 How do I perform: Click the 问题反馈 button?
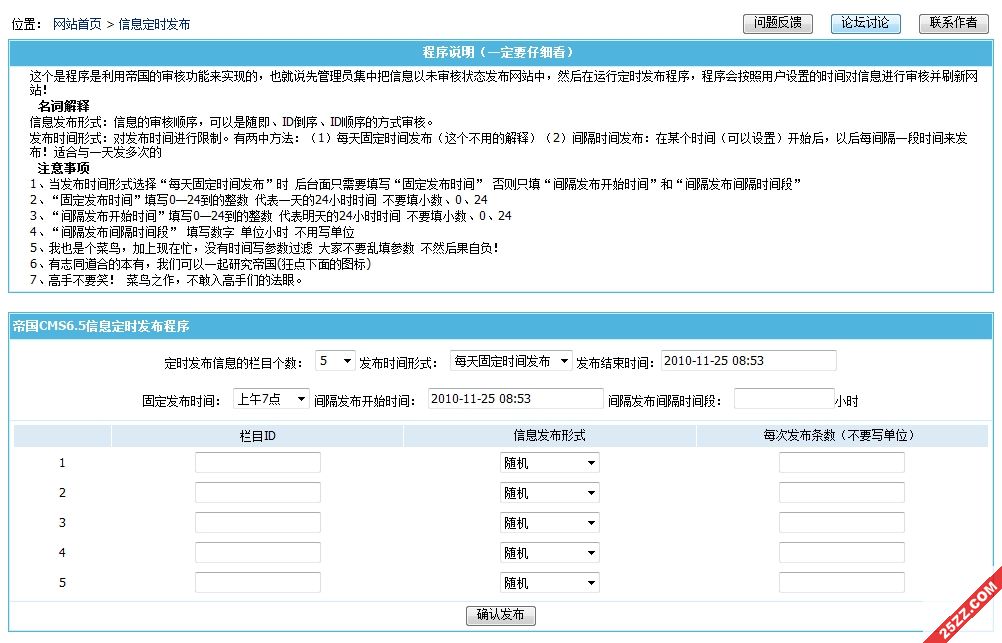[x=778, y=24]
